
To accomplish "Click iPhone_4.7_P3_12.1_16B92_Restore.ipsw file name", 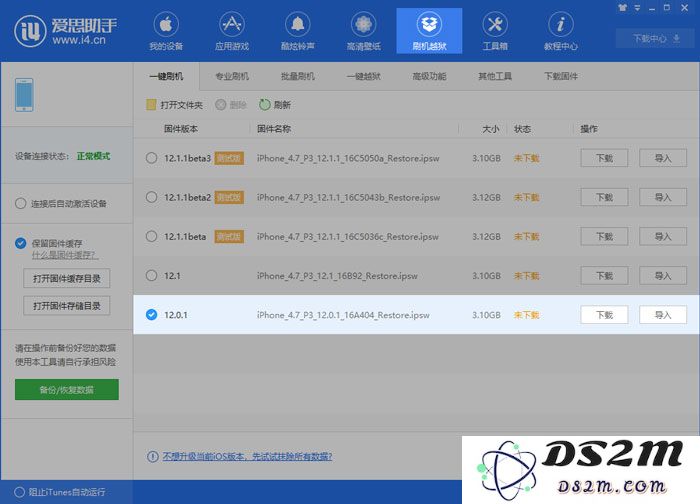I will pyautogui.click(x=337, y=276).
